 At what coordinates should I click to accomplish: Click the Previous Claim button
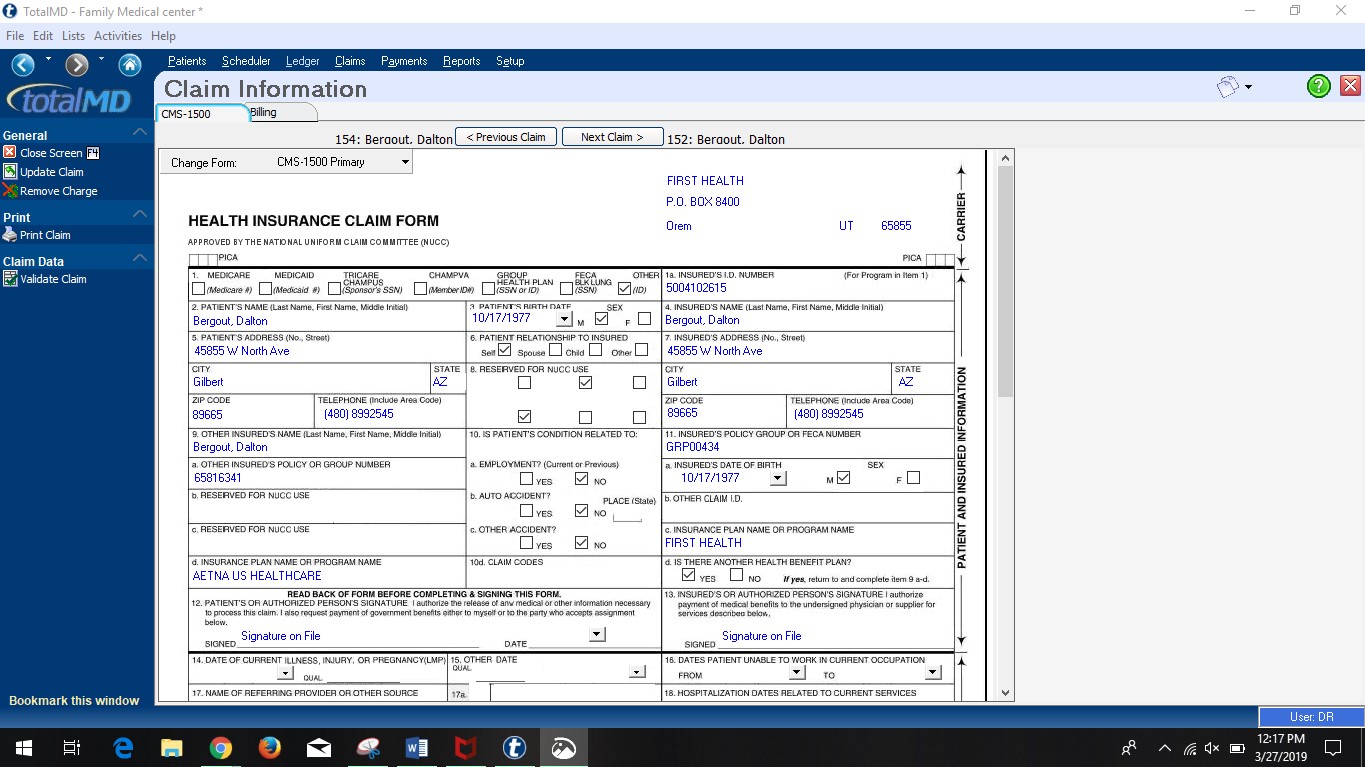pyautogui.click(x=506, y=137)
